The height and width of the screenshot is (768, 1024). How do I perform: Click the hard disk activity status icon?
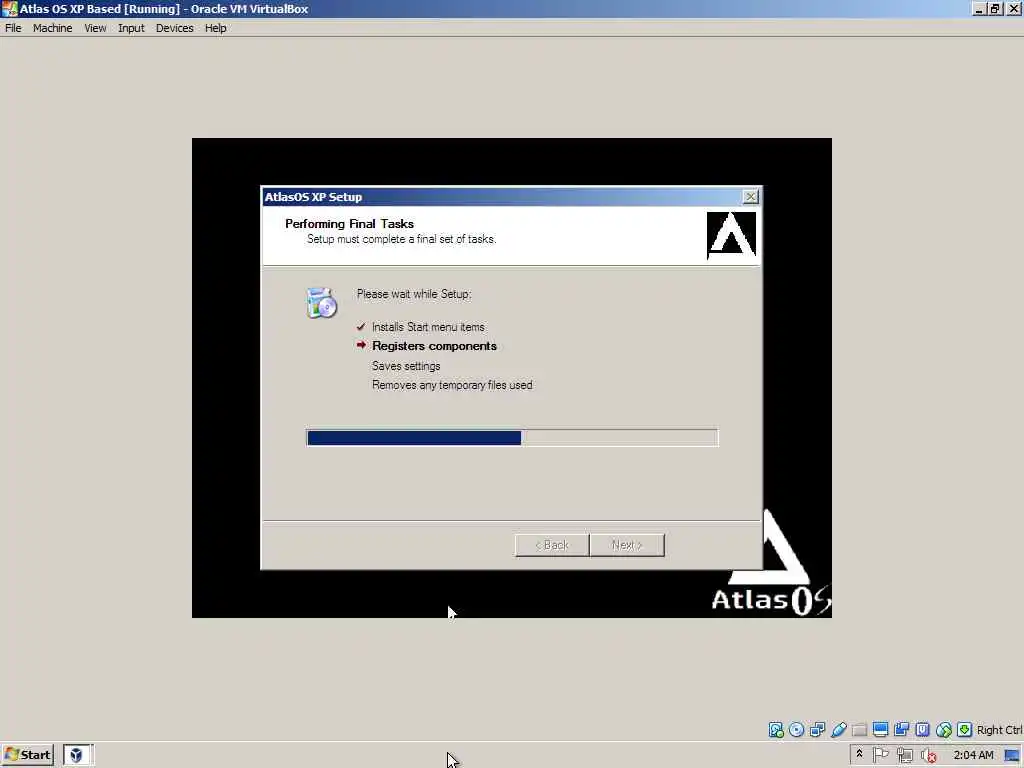pos(776,729)
